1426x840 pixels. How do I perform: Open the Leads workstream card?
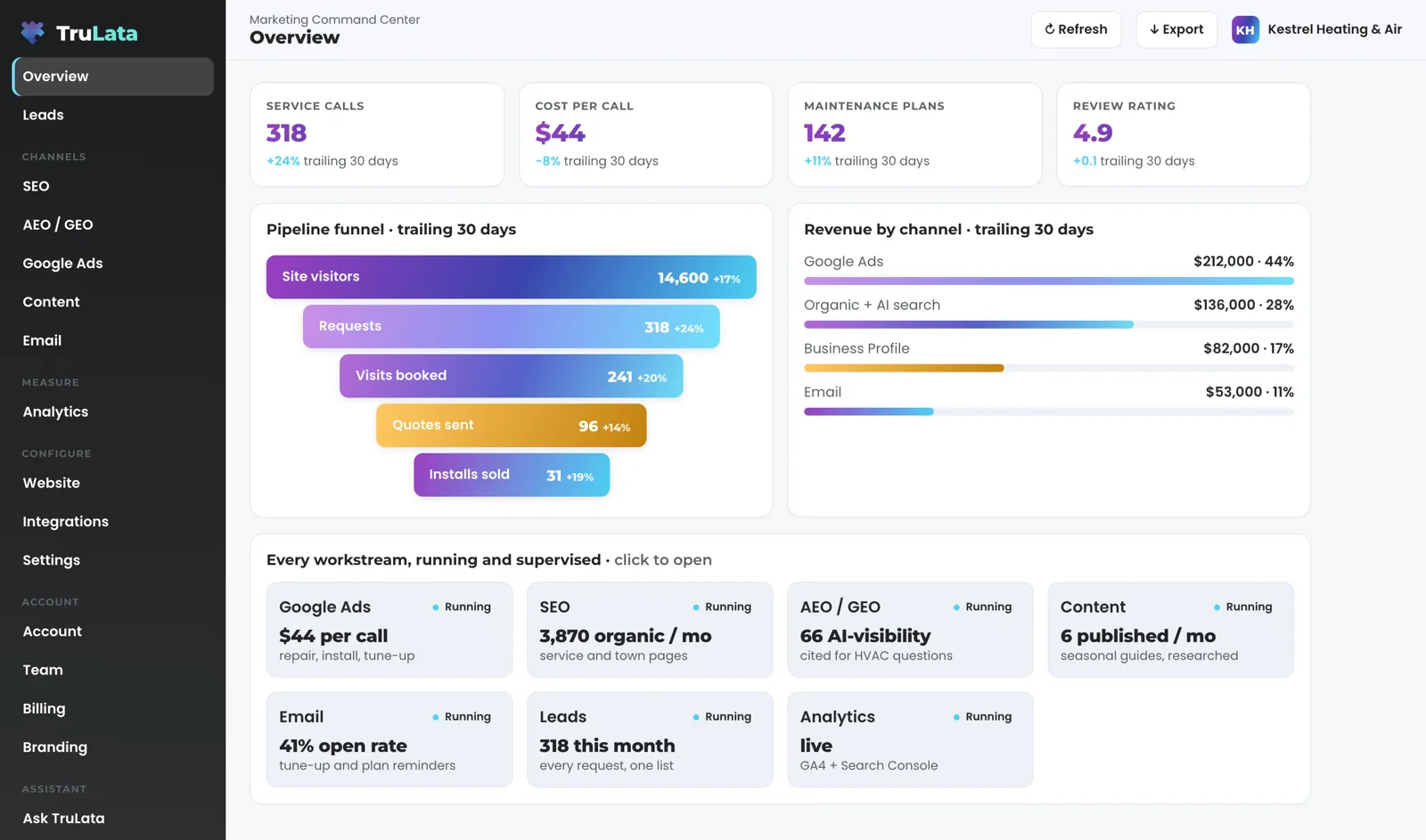650,739
